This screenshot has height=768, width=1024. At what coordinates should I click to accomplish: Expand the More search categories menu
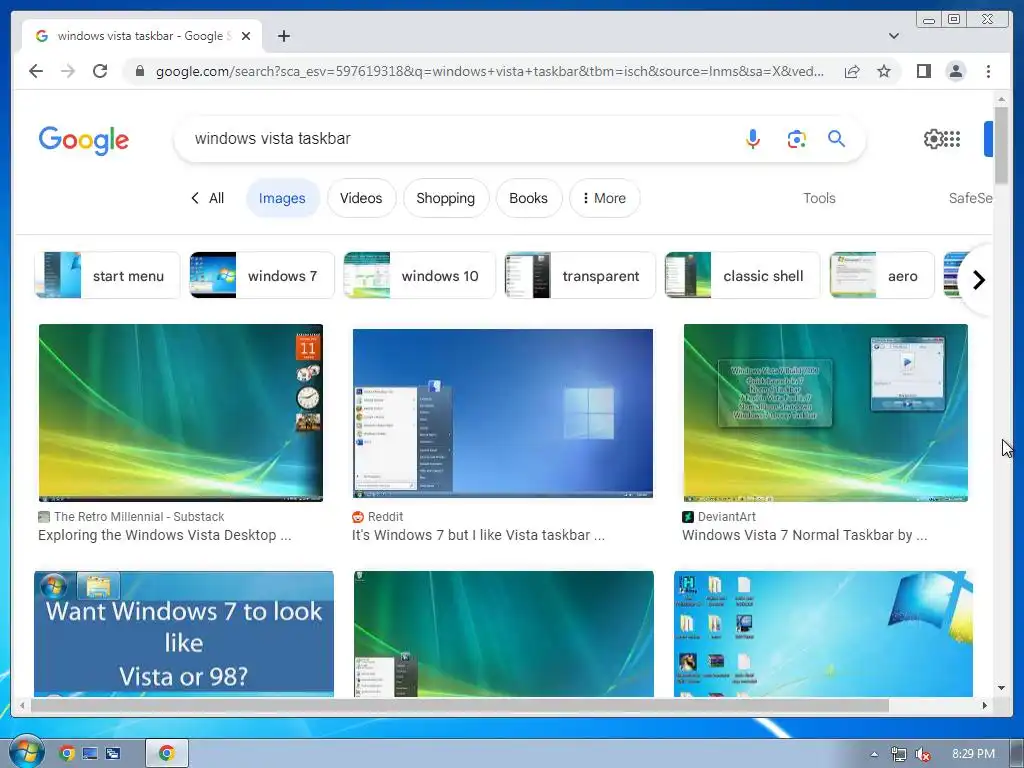point(604,198)
